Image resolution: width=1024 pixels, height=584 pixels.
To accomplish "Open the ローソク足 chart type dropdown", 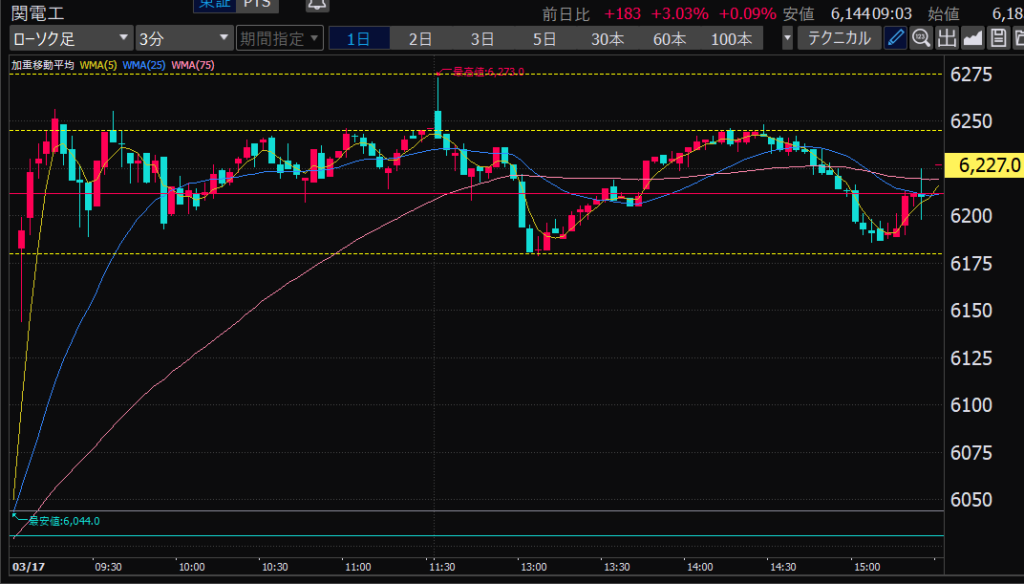I will click(70, 39).
